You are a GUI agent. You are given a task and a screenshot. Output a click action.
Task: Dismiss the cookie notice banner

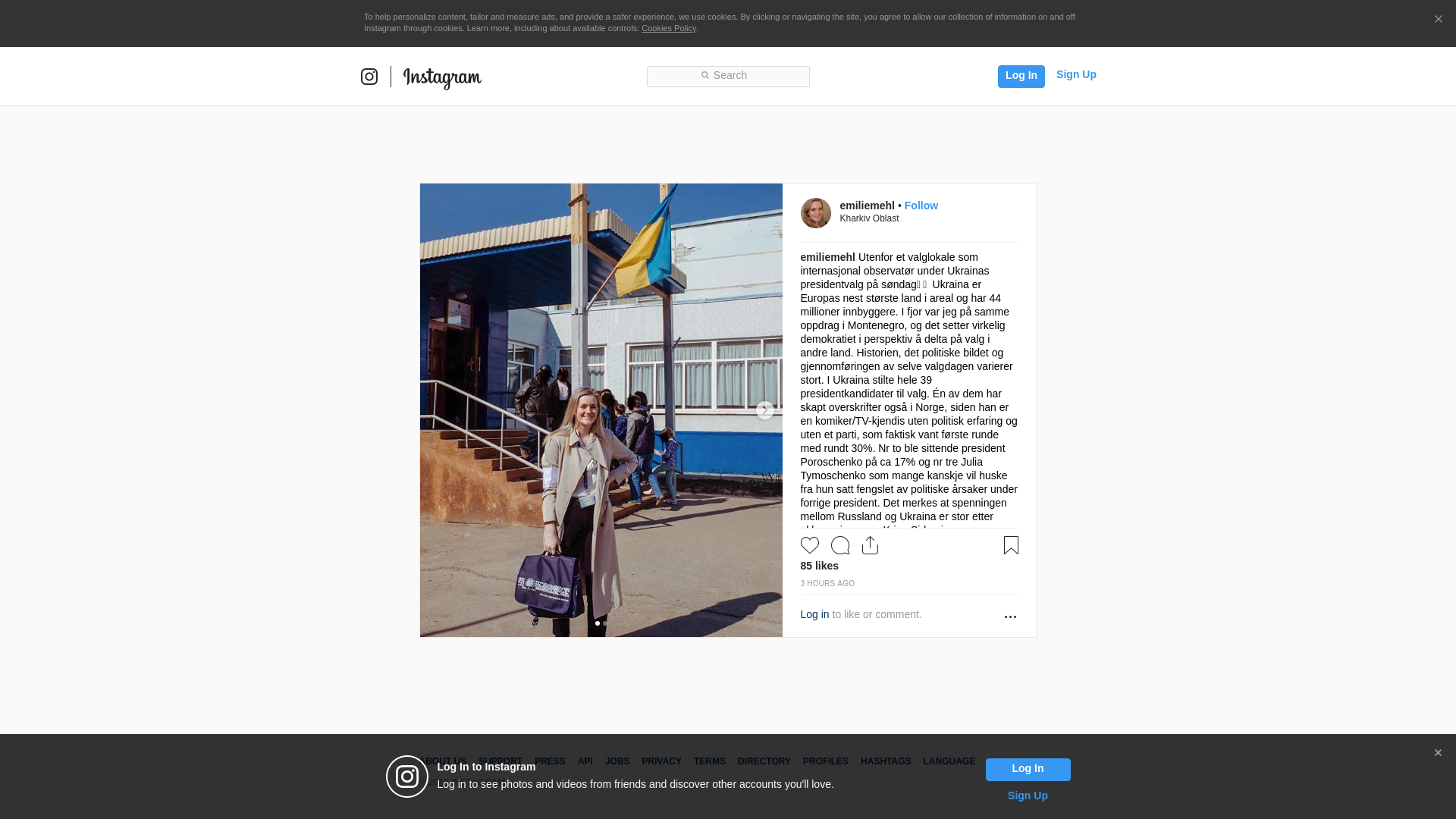(x=1438, y=20)
